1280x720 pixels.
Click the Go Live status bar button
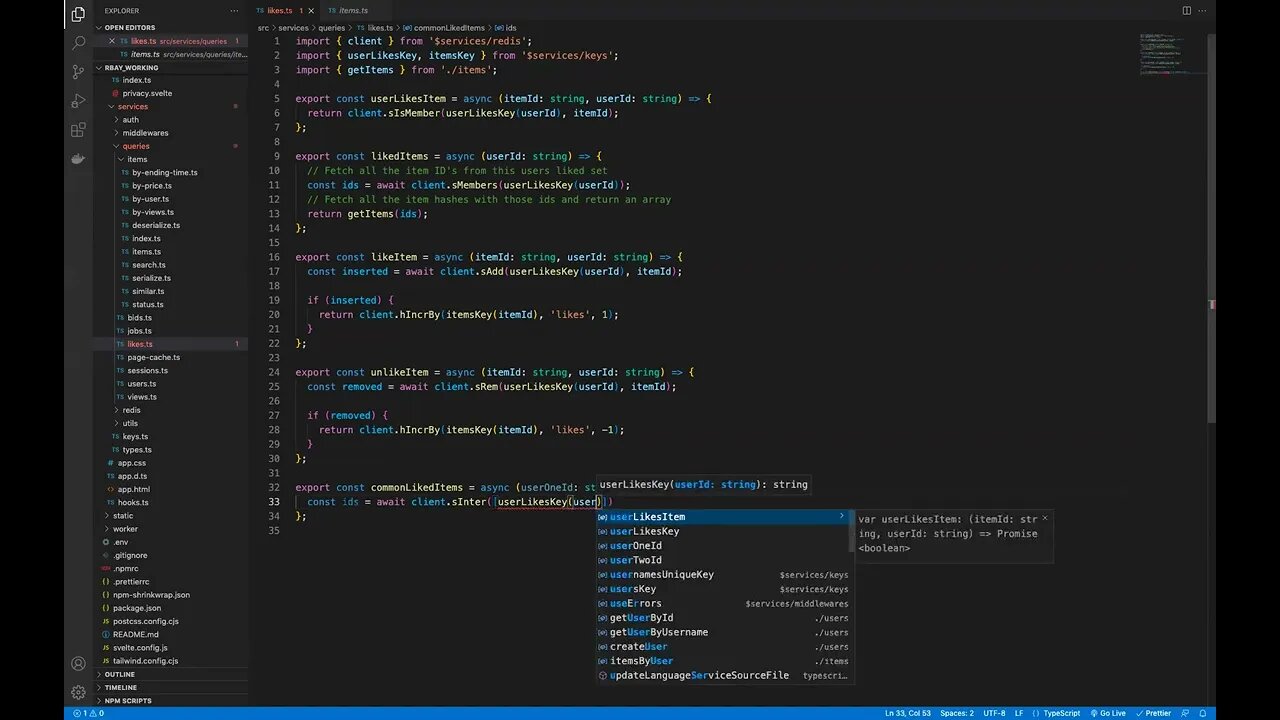pos(1107,713)
